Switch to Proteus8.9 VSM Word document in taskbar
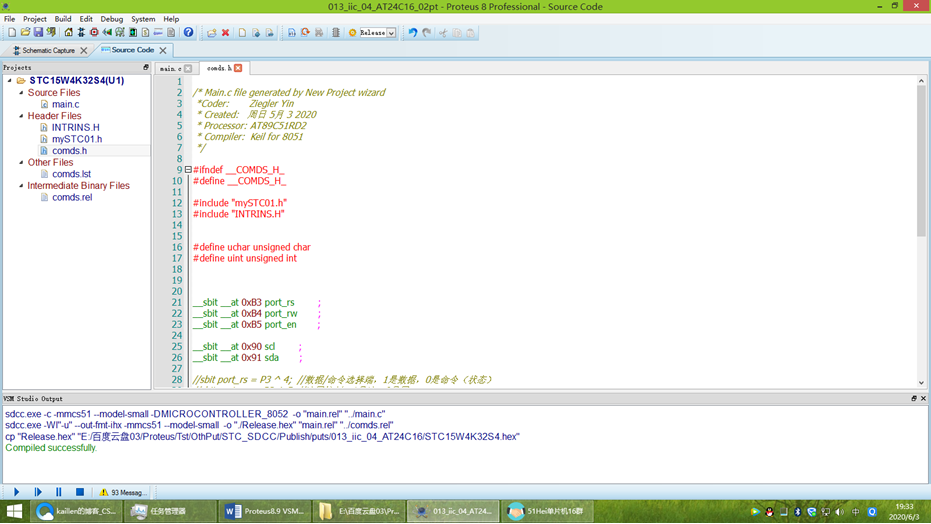The image size is (931, 524). [x=265, y=511]
